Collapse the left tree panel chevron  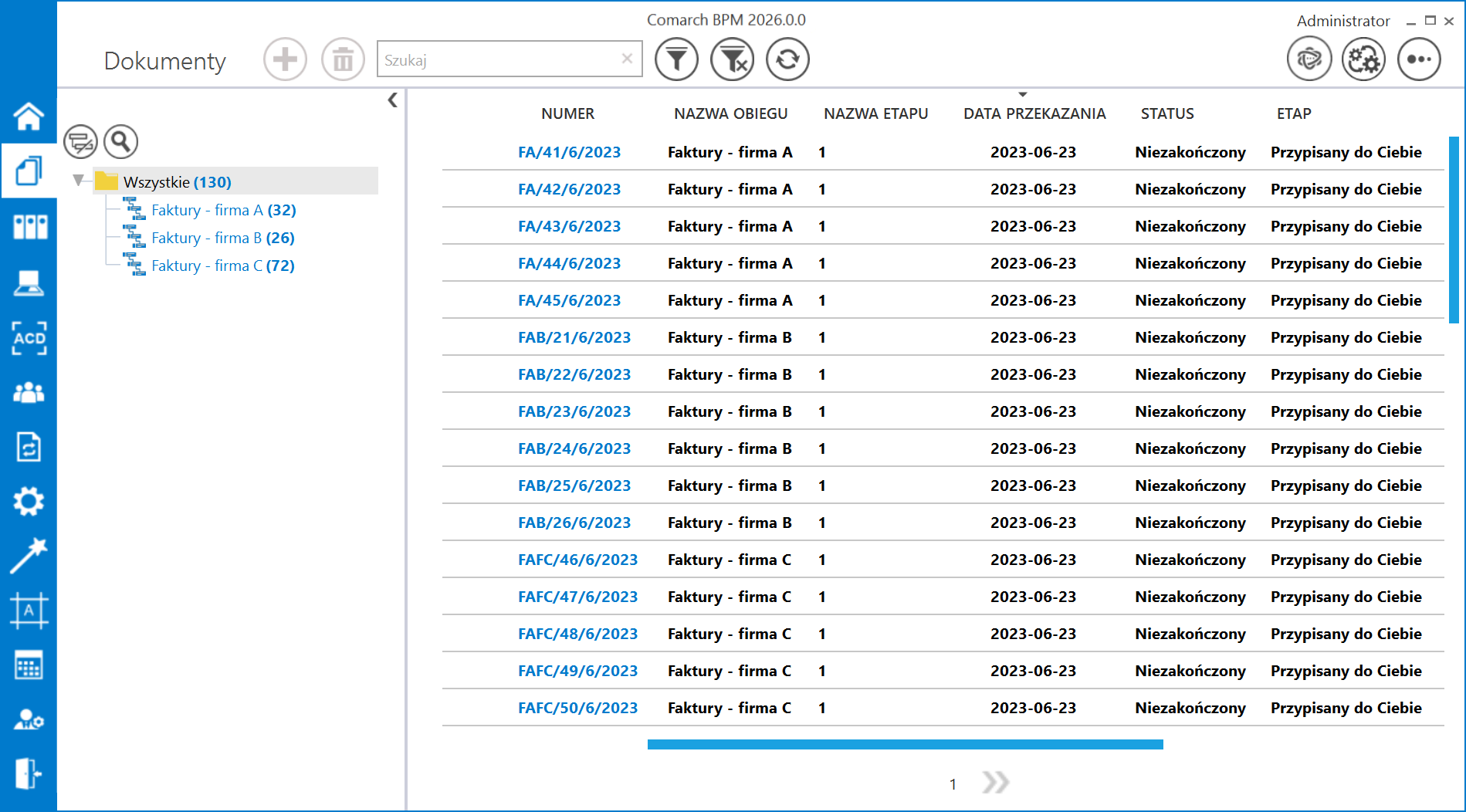tap(392, 100)
